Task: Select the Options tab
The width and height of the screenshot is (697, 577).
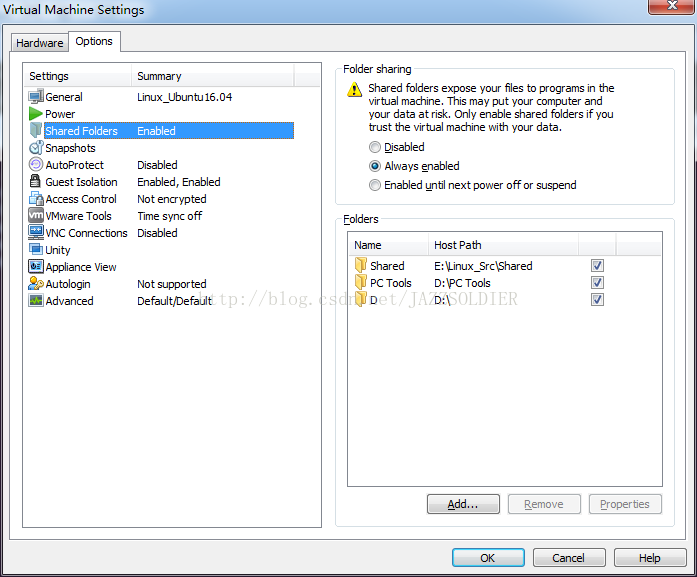Action: coord(94,41)
